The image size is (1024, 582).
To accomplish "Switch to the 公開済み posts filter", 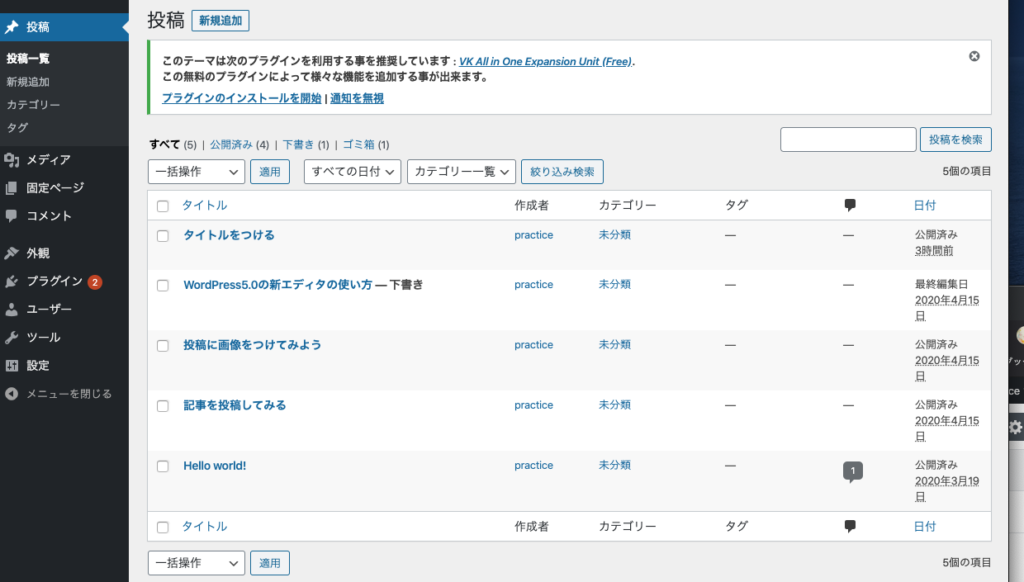I will [232, 144].
